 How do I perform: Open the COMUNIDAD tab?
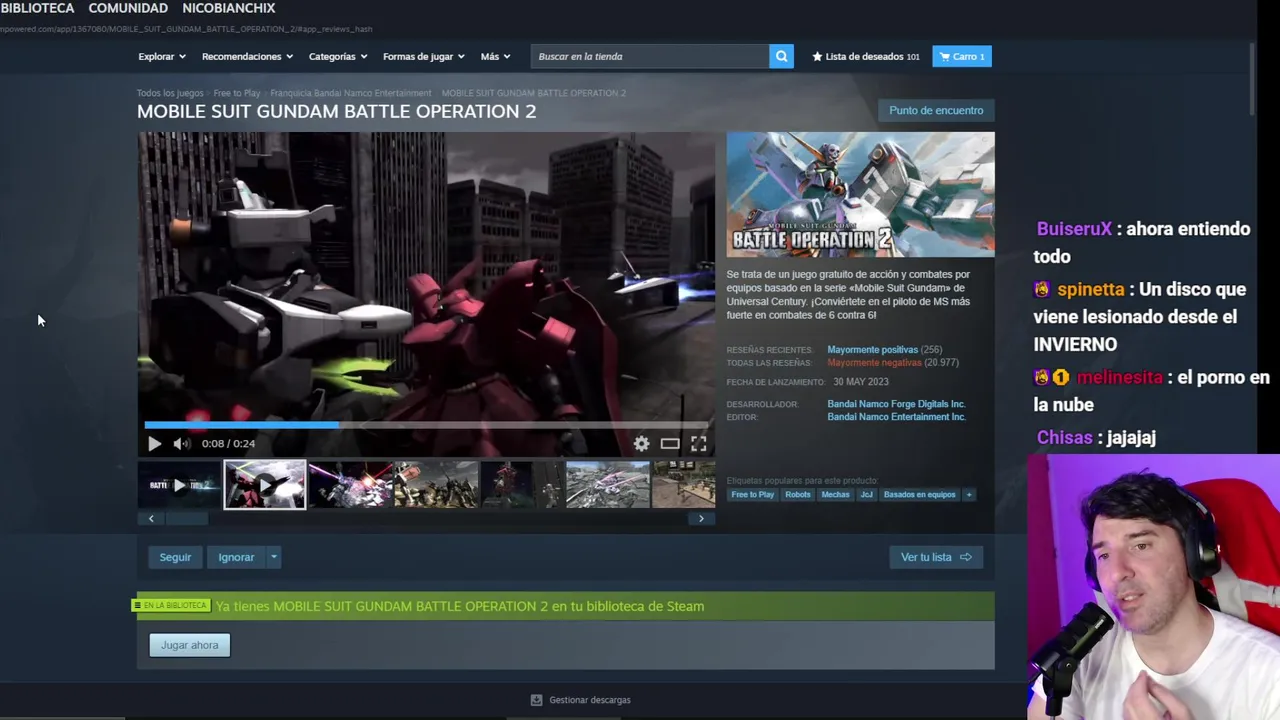[x=128, y=8]
